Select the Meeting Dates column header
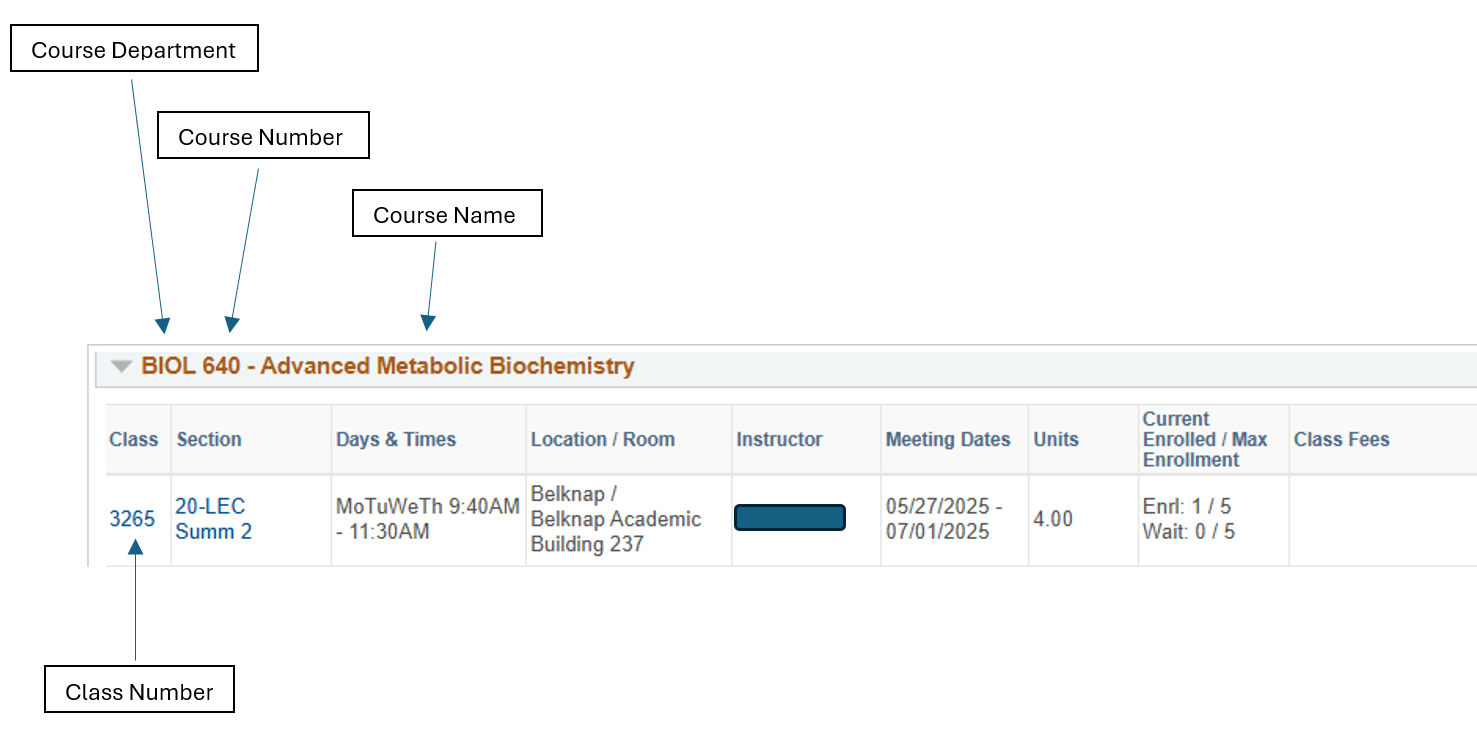Image resolution: width=1477 pixels, height=734 pixels. pyautogui.click(x=948, y=439)
